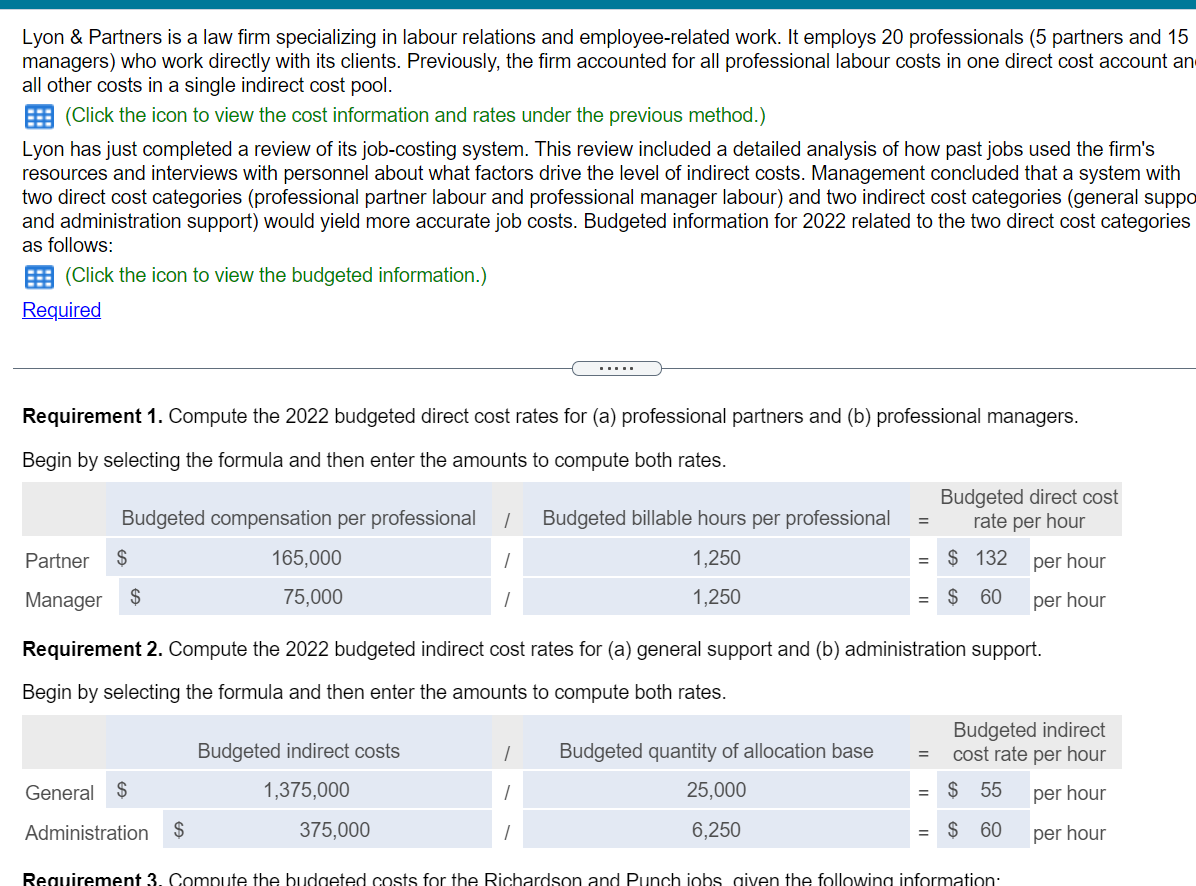The image size is (1196, 886).
Task: Select the icon beside previous method text
Action: 38,116
